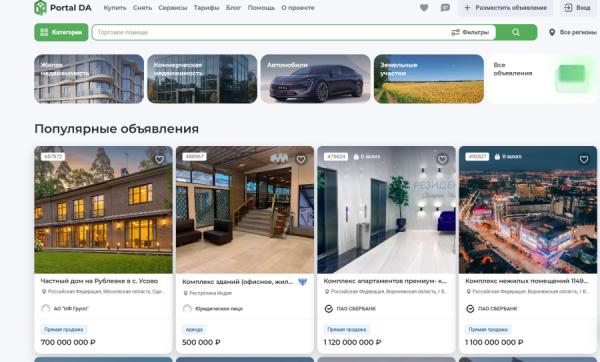Click the blue emblem on Комплекс зданий card
600x362 pixels.
tap(303, 282)
